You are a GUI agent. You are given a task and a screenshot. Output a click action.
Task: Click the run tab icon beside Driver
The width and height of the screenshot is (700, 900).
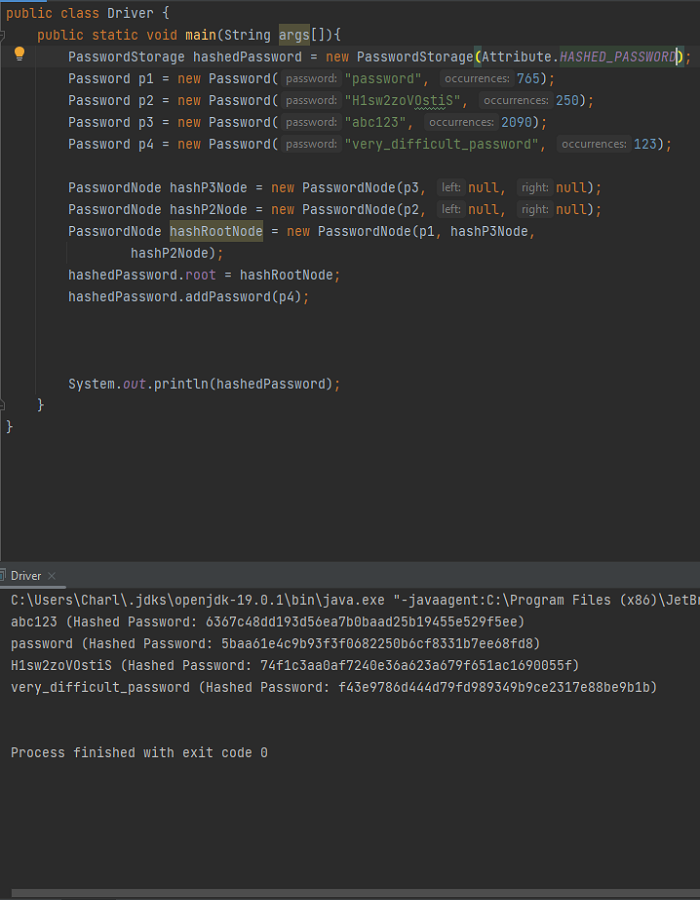(2, 576)
